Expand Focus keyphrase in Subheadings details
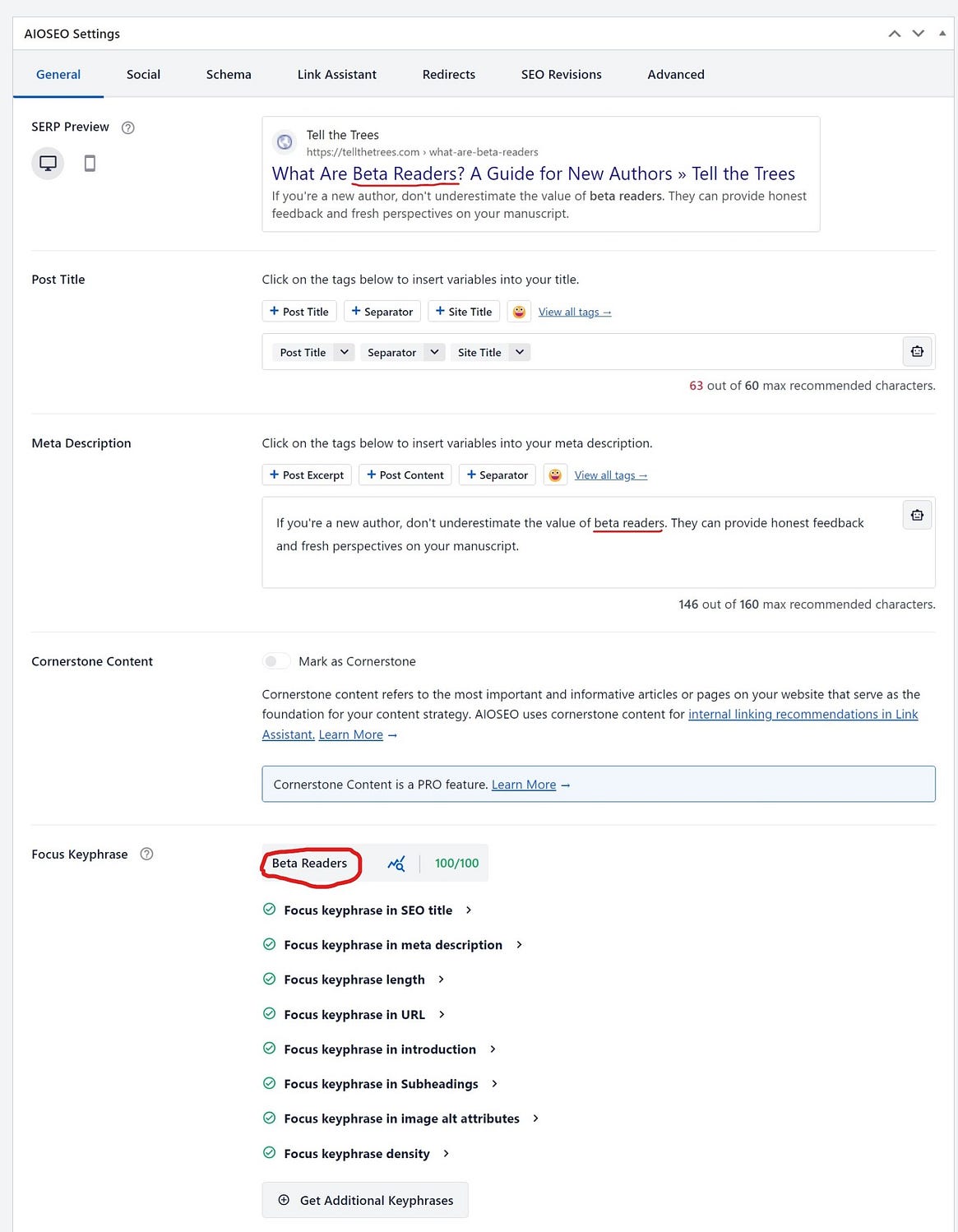The width and height of the screenshot is (958, 1232). coord(494,1084)
